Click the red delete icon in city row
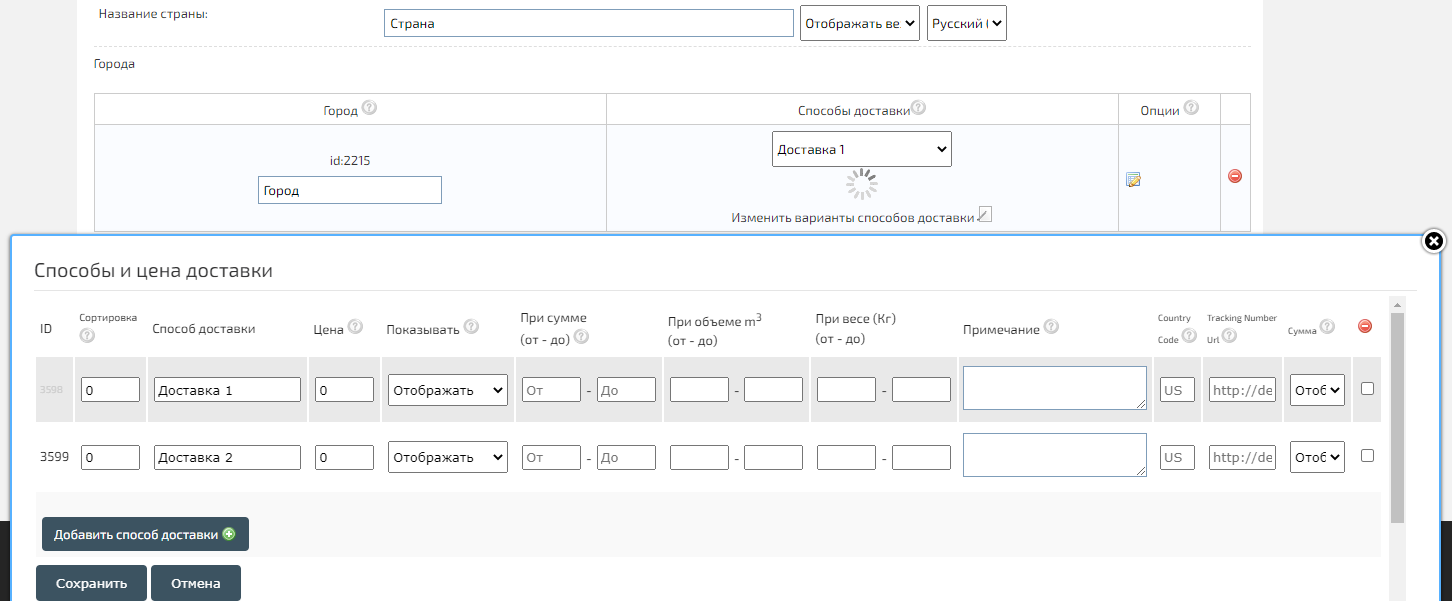This screenshot has width=1452, height=601. tap(1234, 176)
